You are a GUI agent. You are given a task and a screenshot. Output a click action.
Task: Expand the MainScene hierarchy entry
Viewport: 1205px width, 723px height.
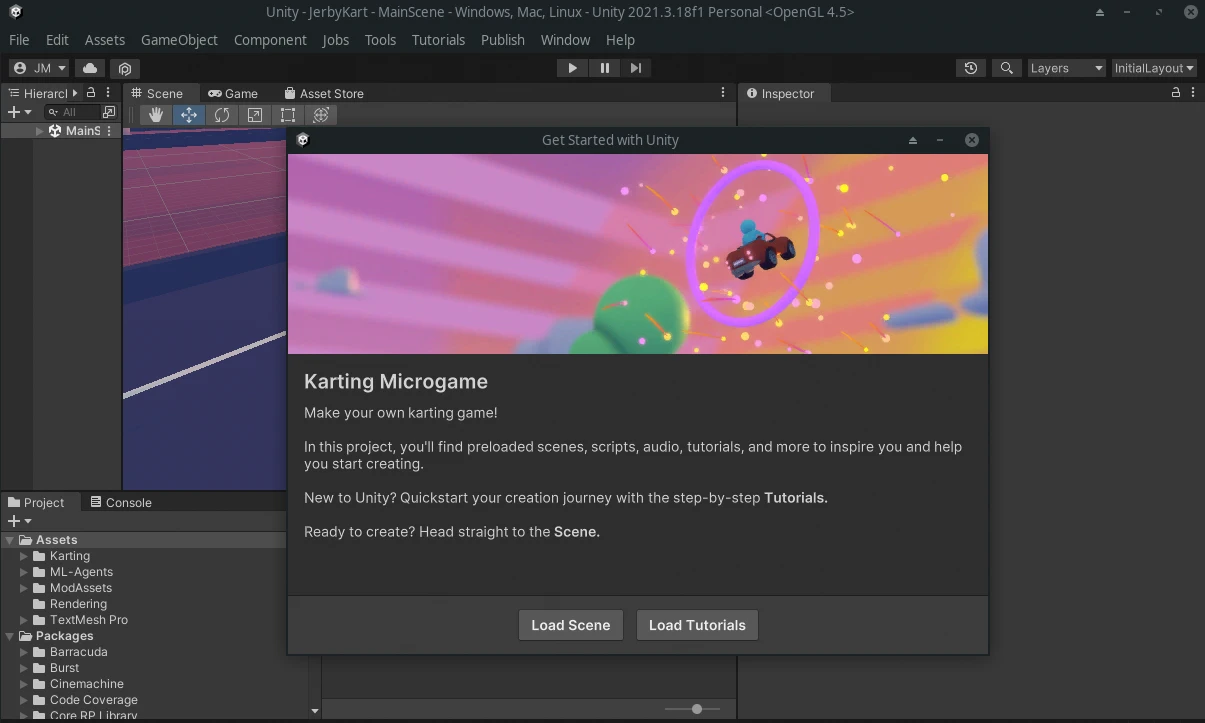point(40,131)
